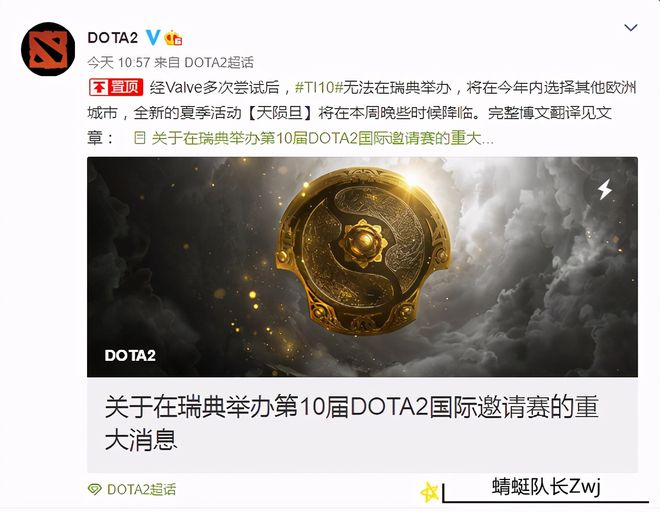
Task: Open the article card title 关于在瑞典举办
Action: click(351, 423)
